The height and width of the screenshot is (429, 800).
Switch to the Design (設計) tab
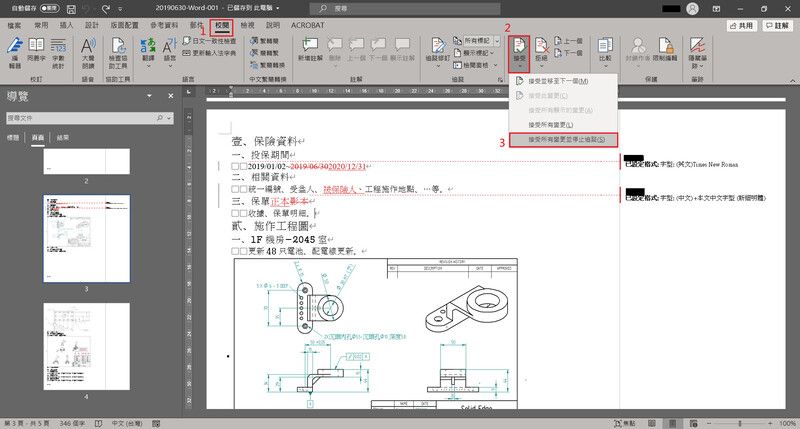click(92, 25)
